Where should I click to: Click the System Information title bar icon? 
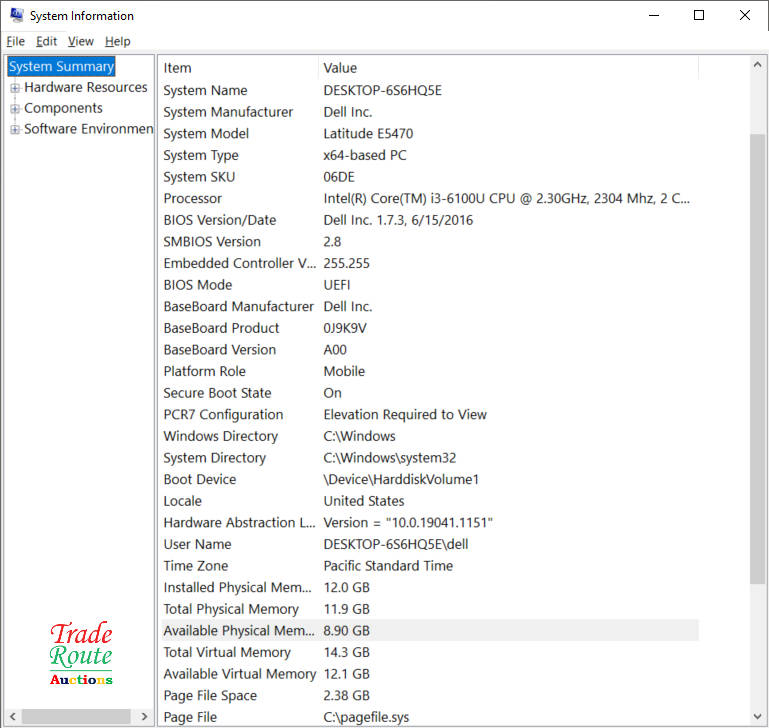pos(16,15)
